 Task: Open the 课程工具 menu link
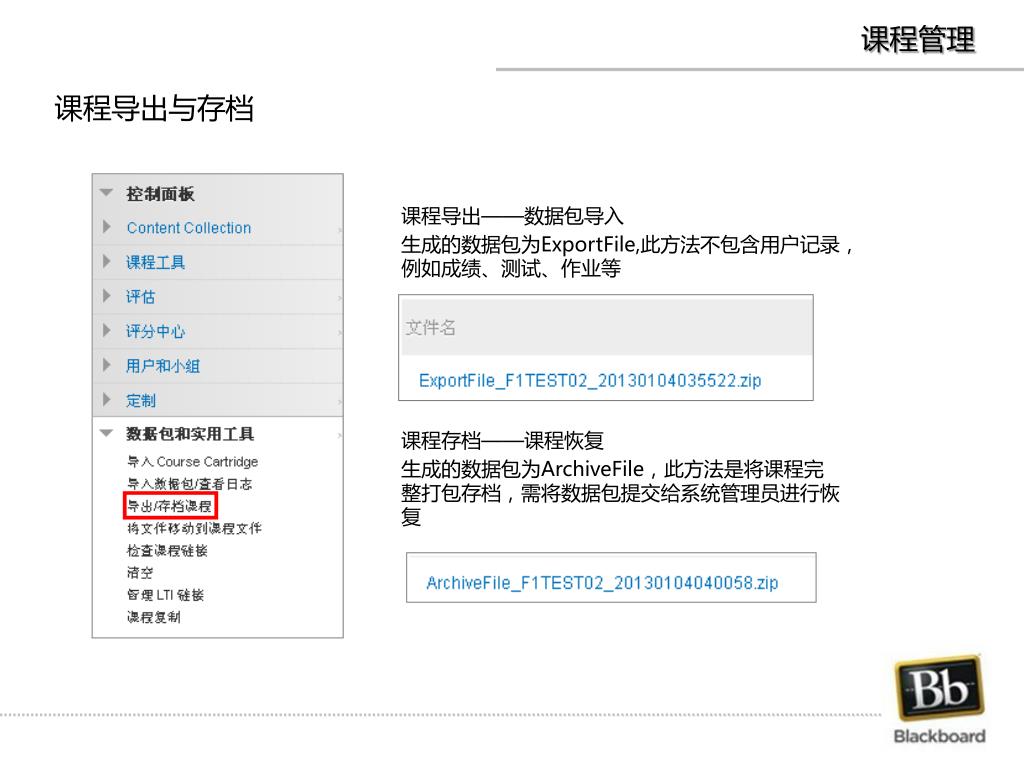(155, 263)
